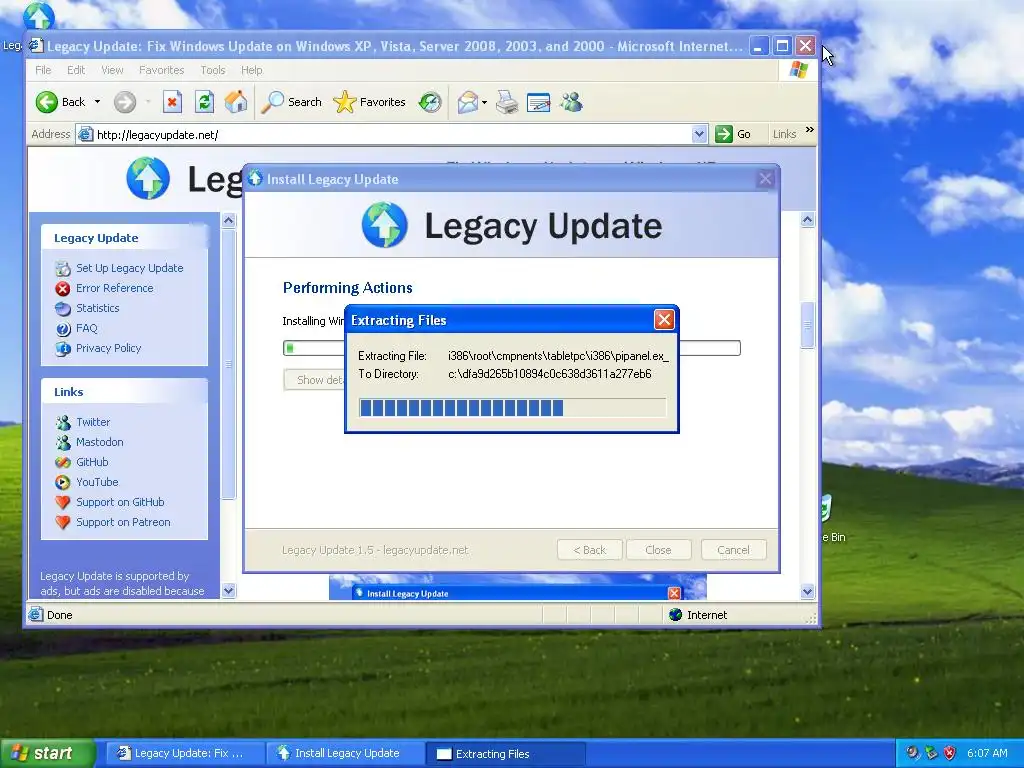
Task: Open the address bar dropdown arrow
Action: (699, 134)
